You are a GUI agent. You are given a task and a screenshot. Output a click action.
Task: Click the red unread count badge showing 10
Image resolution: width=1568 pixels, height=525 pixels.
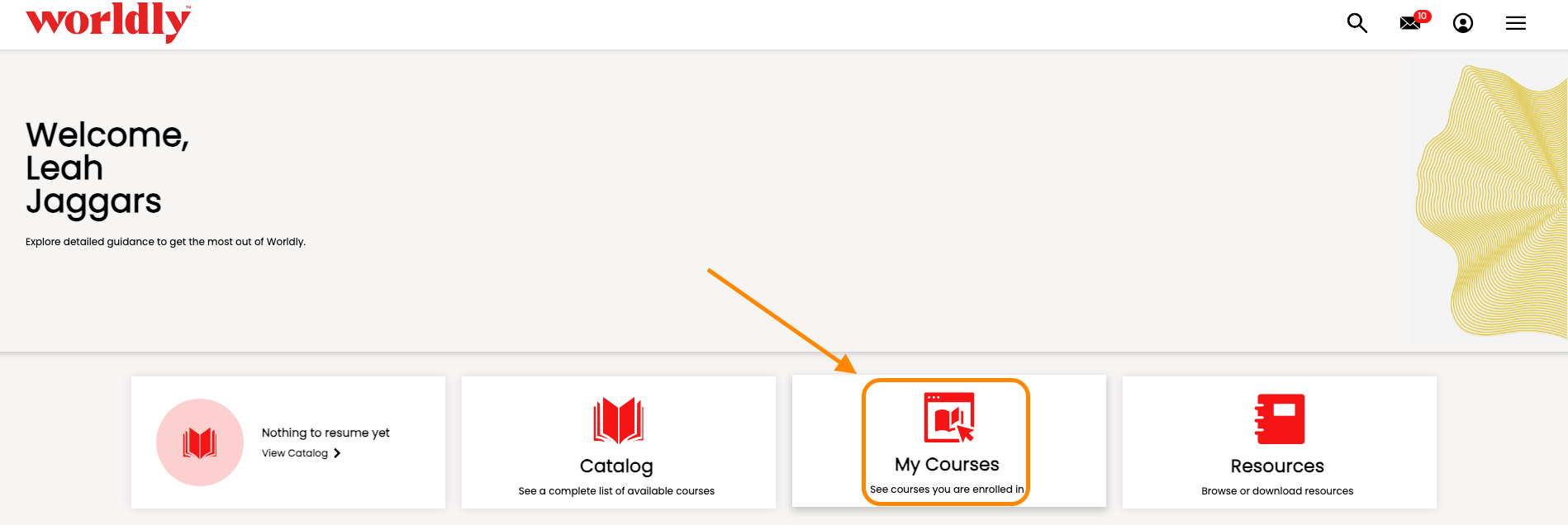[x=1422, y=16]
